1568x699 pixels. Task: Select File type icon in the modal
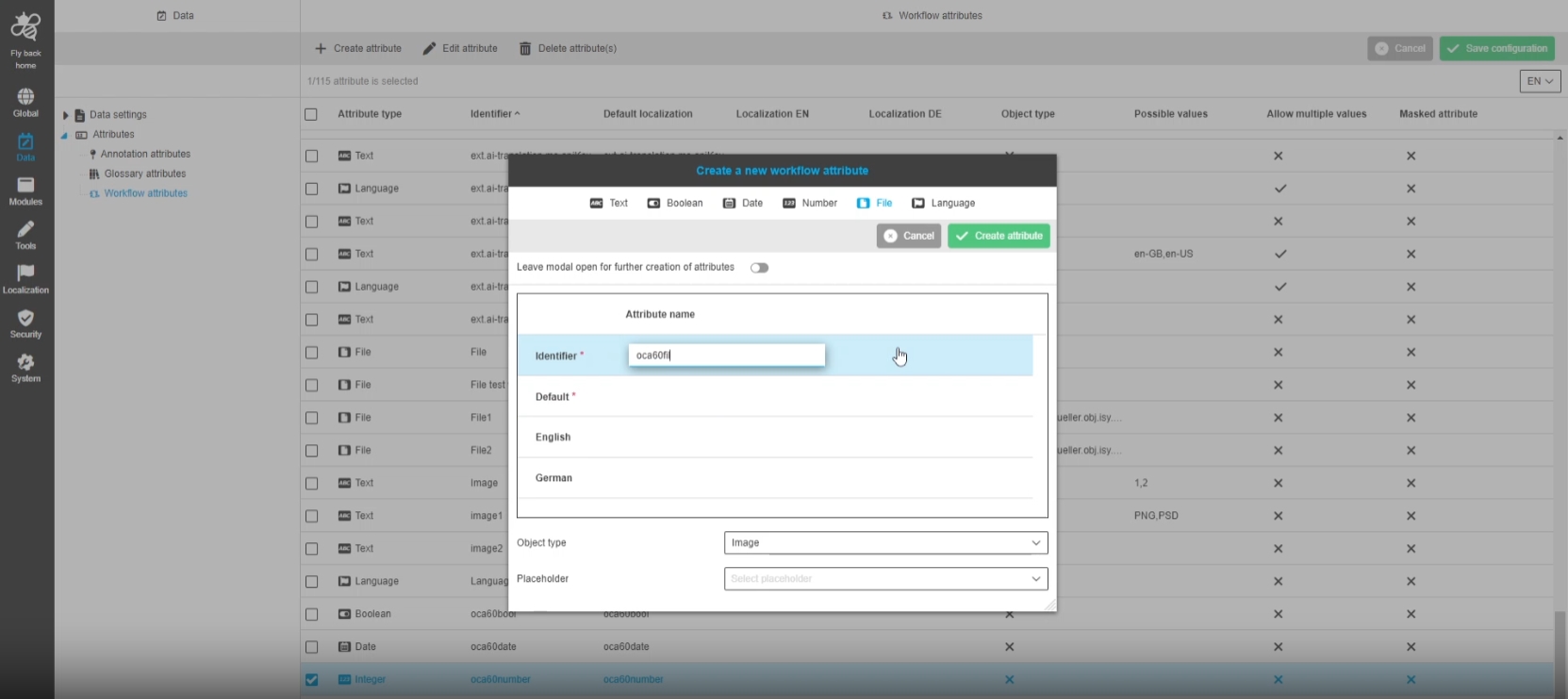(863, 203)
